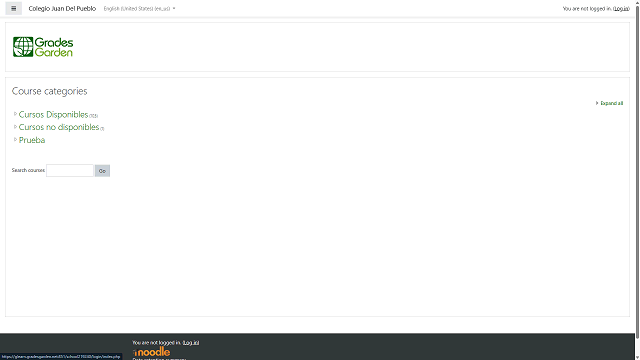
Task: Open the Cursos no disponibles category link
Action: click(x=59, y=127)
